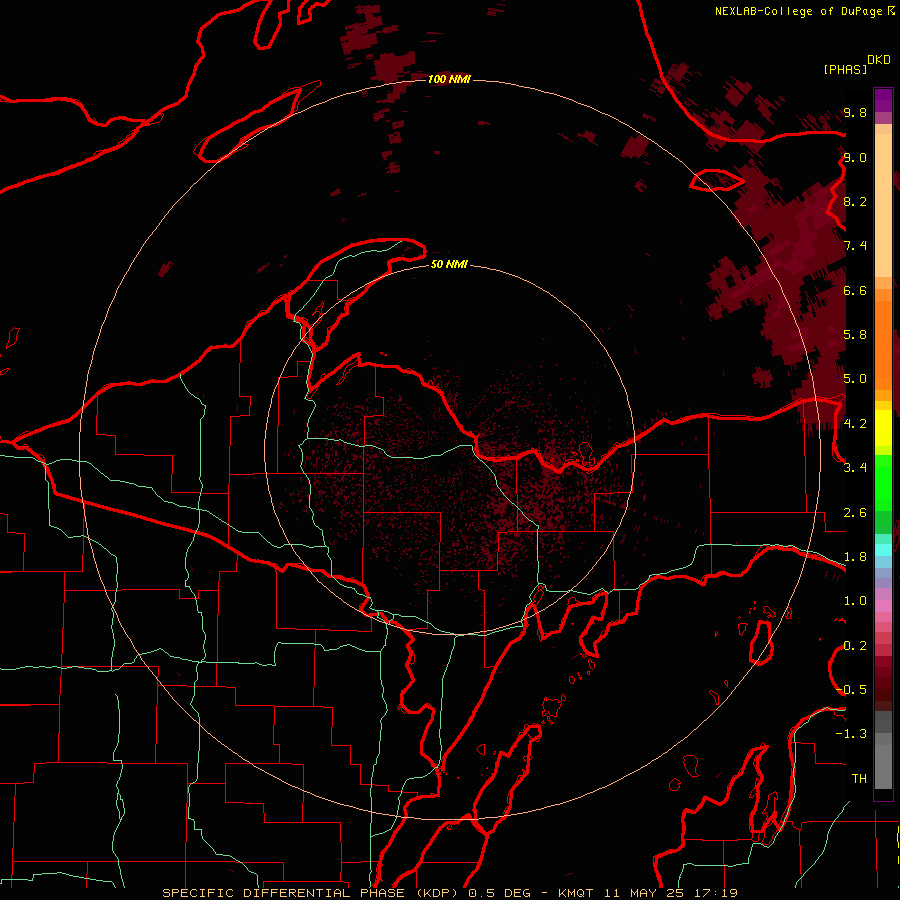Pick the cyan segment of the color bar

click(883, 549)
